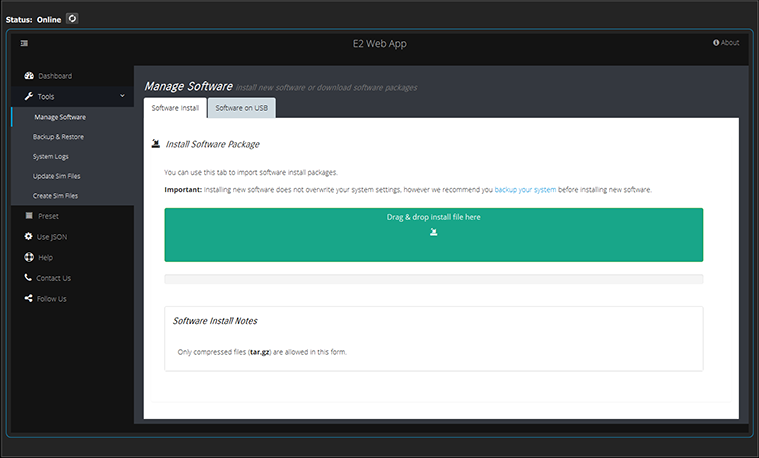Click the E2 Web App title
This screenshot has height=458, width=759.
point(380,44)
